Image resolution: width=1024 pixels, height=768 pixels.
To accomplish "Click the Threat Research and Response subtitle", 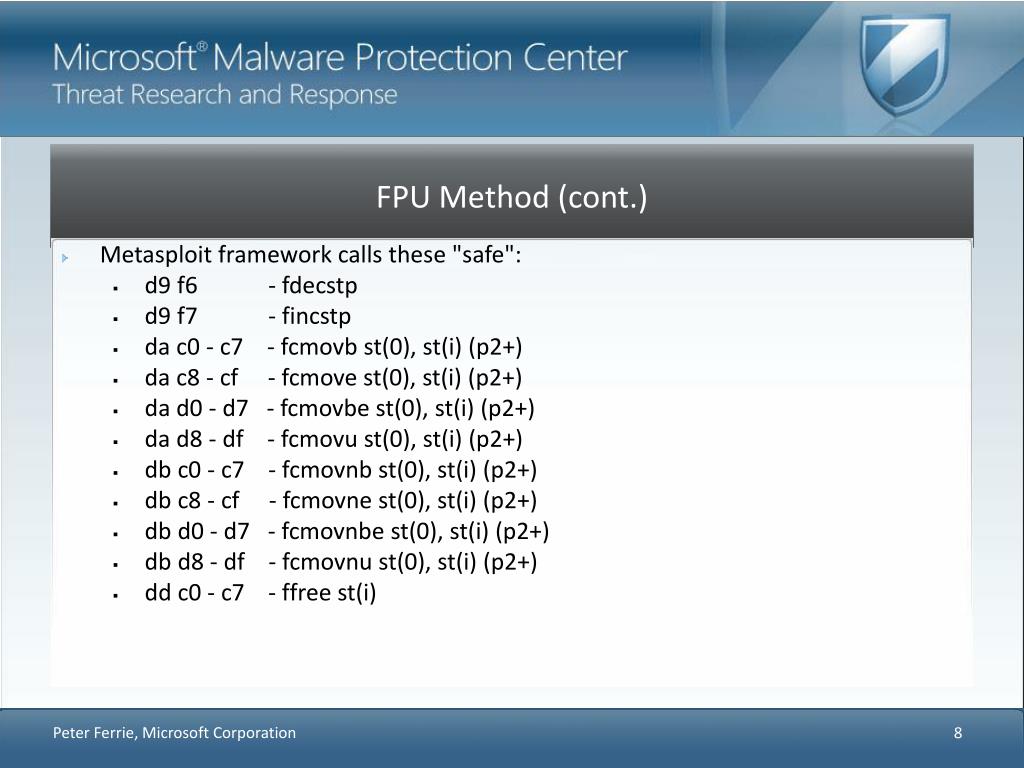I will [x=225, y=95].
